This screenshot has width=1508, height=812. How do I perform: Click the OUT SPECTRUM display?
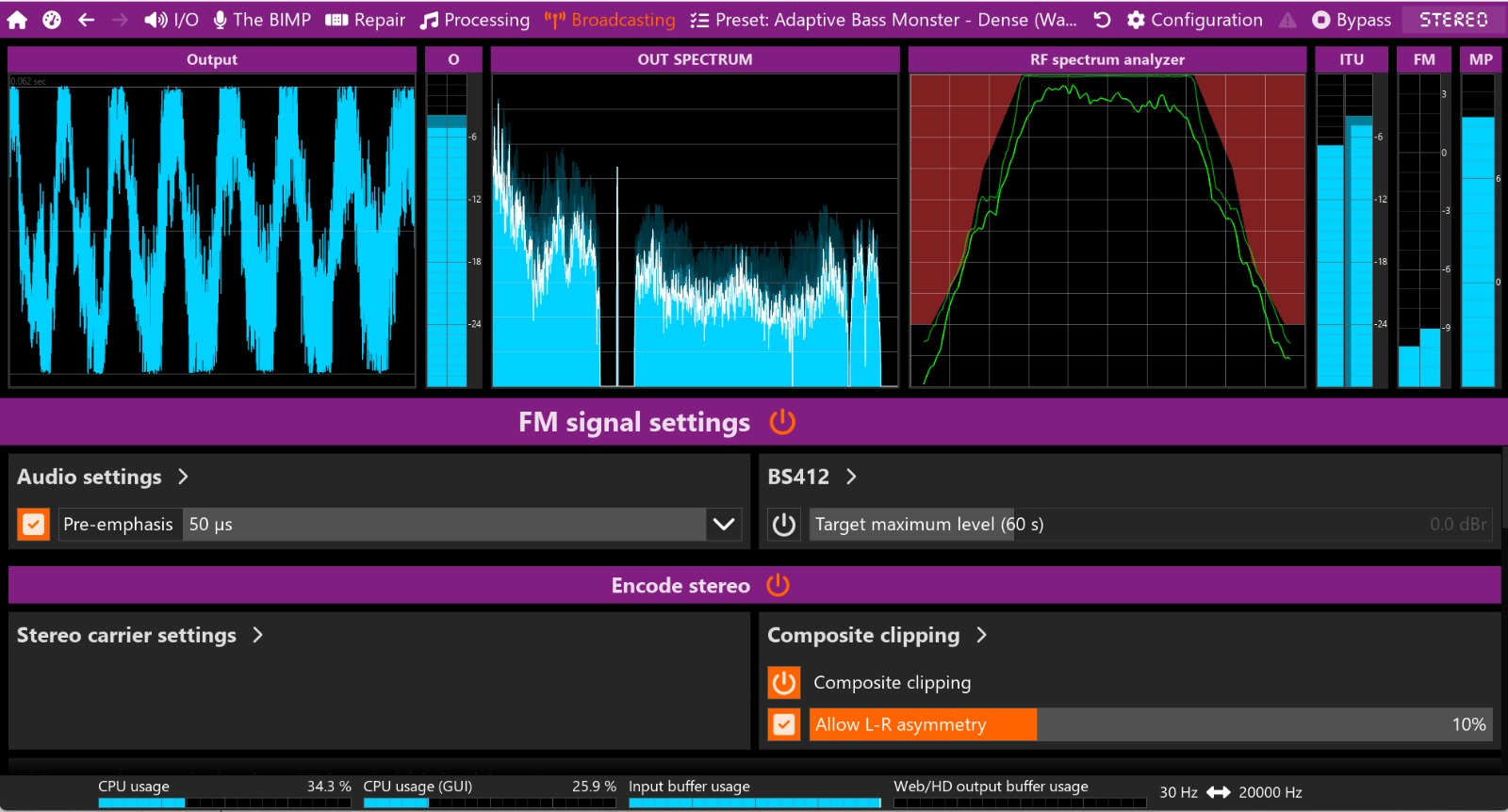pos(695,231)
